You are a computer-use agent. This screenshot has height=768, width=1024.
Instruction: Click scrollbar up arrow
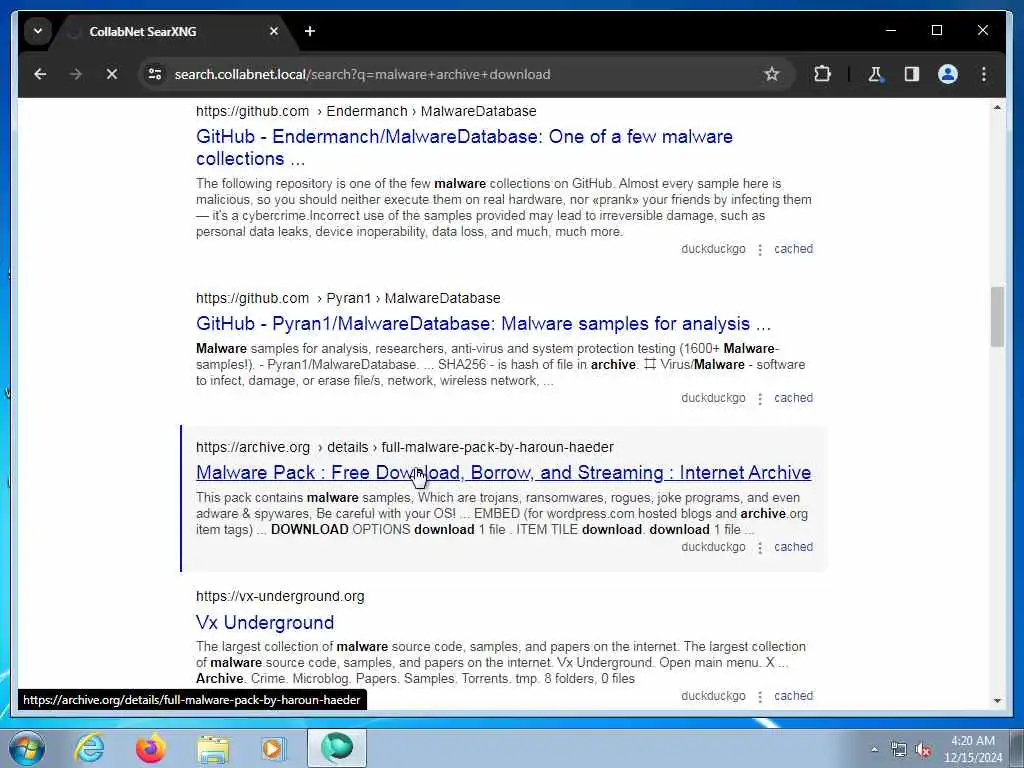(x=997, y=107)
